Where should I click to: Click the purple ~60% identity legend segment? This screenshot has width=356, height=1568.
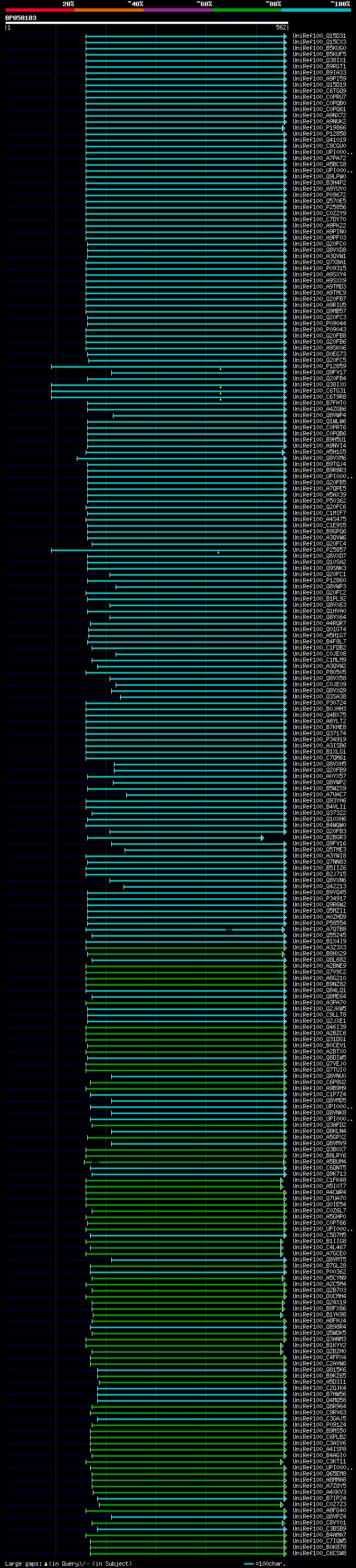(179, 10)
